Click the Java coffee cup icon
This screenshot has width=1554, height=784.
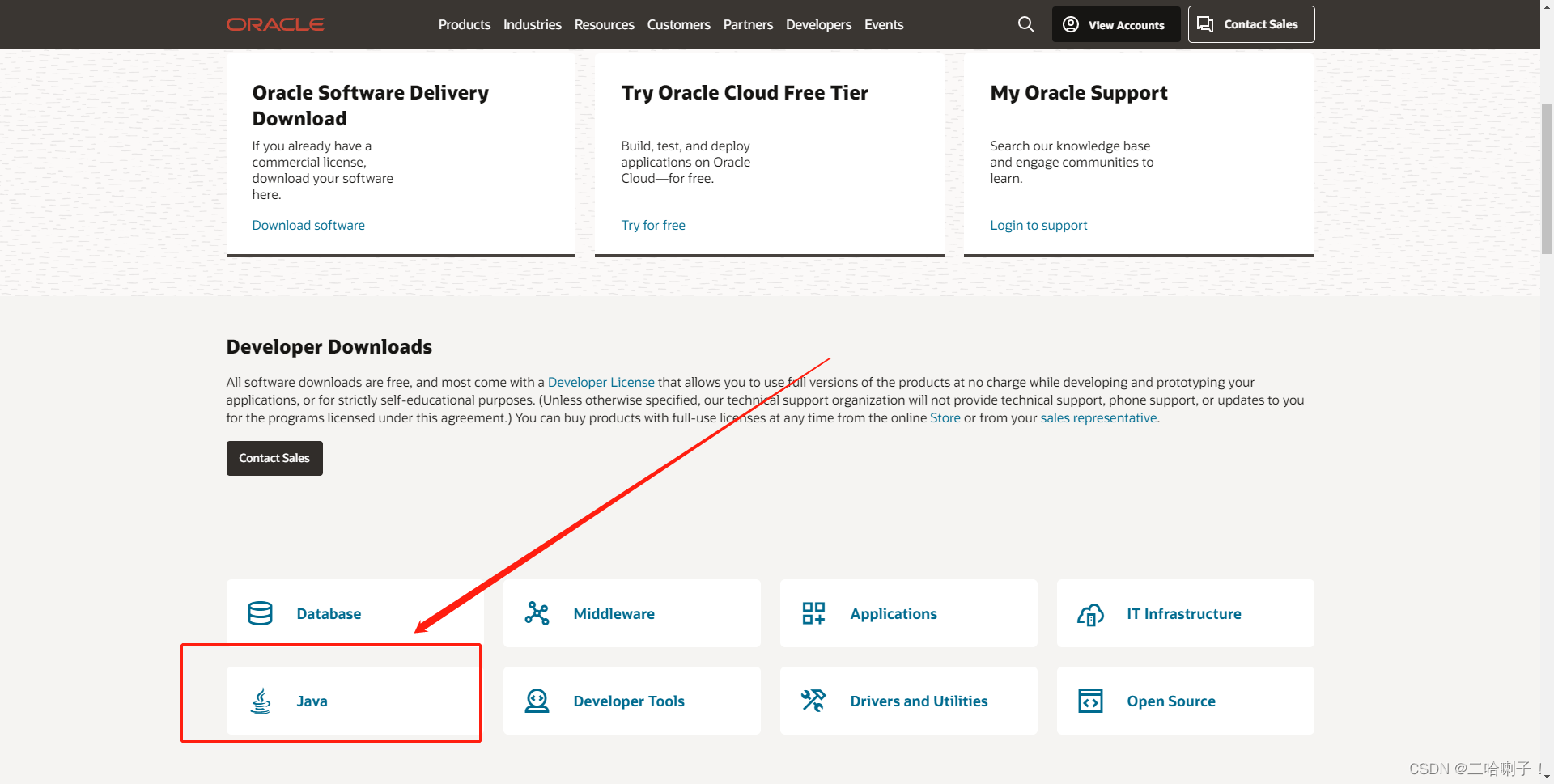coord(260,701)
